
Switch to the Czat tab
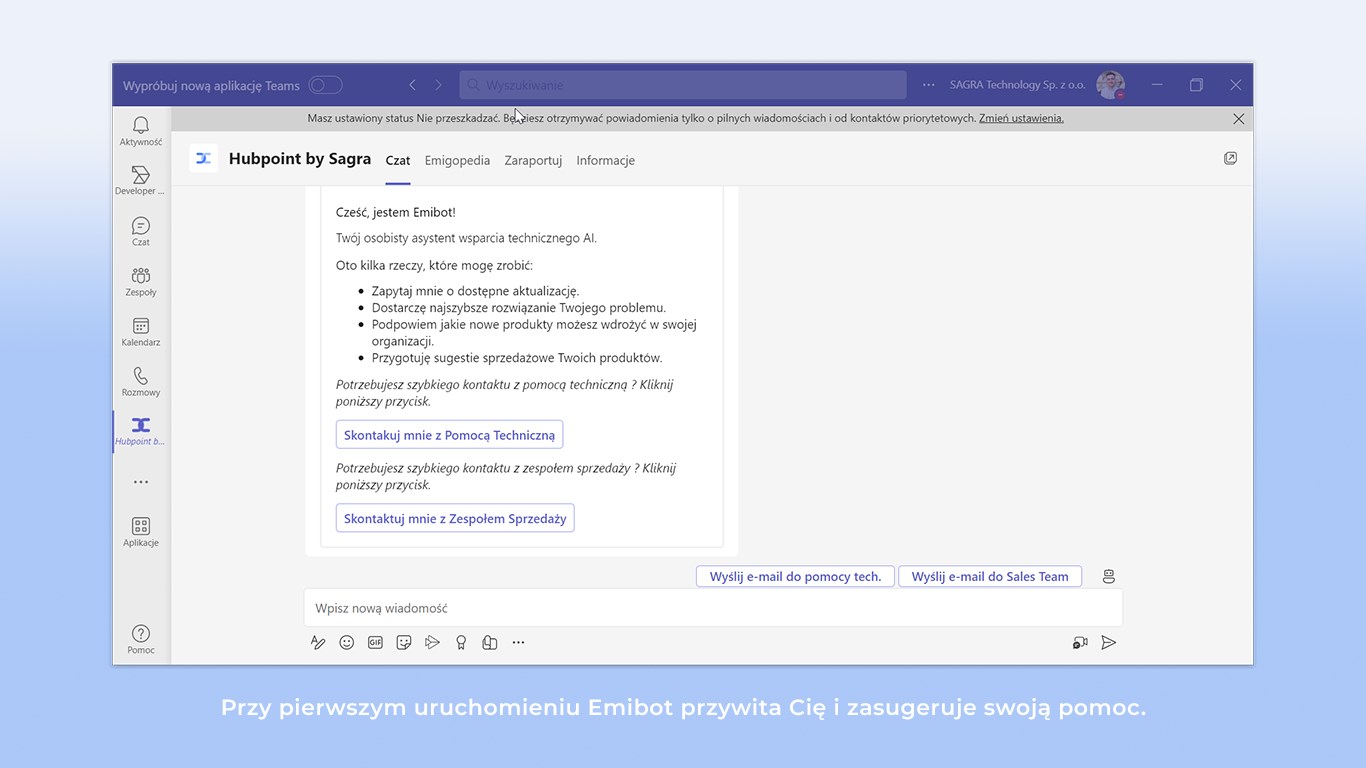coord(398,160)
